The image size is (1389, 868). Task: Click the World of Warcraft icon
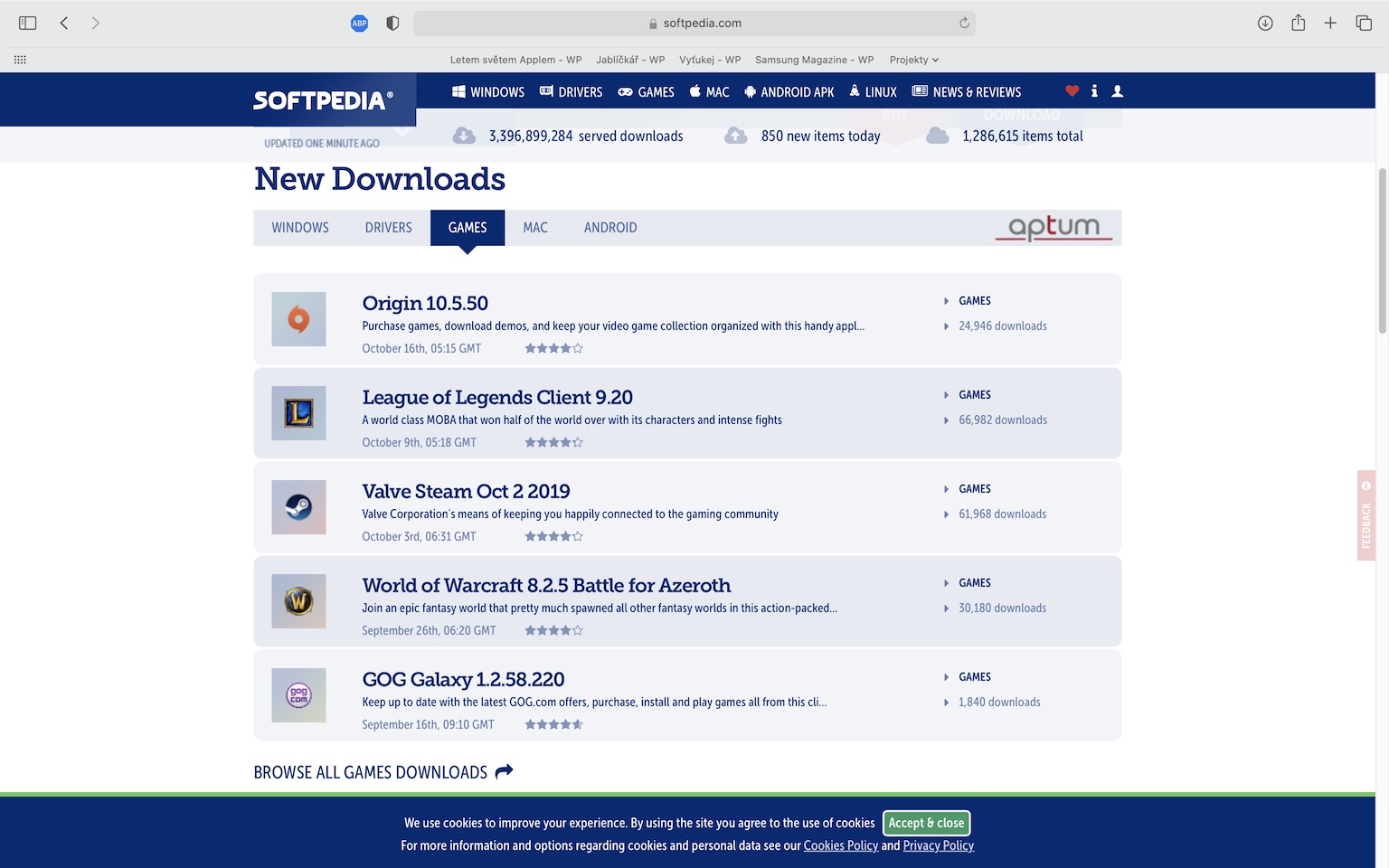click(298, 601)
